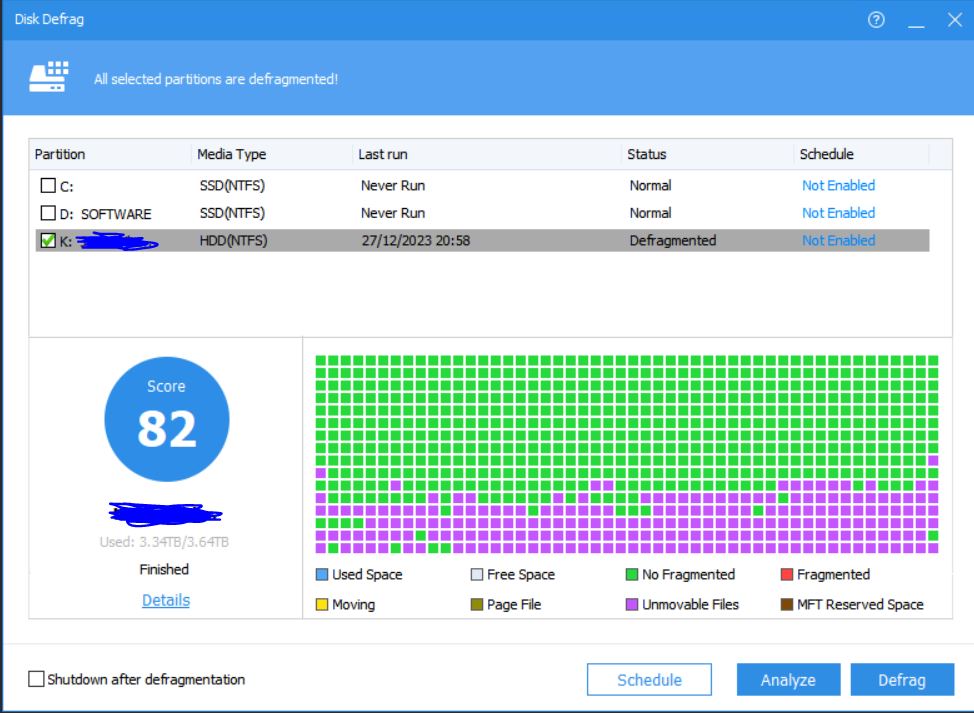Viewport: 974px width, 713px height.
Task: Click the Schedule column header
Action: coord(862,154)
